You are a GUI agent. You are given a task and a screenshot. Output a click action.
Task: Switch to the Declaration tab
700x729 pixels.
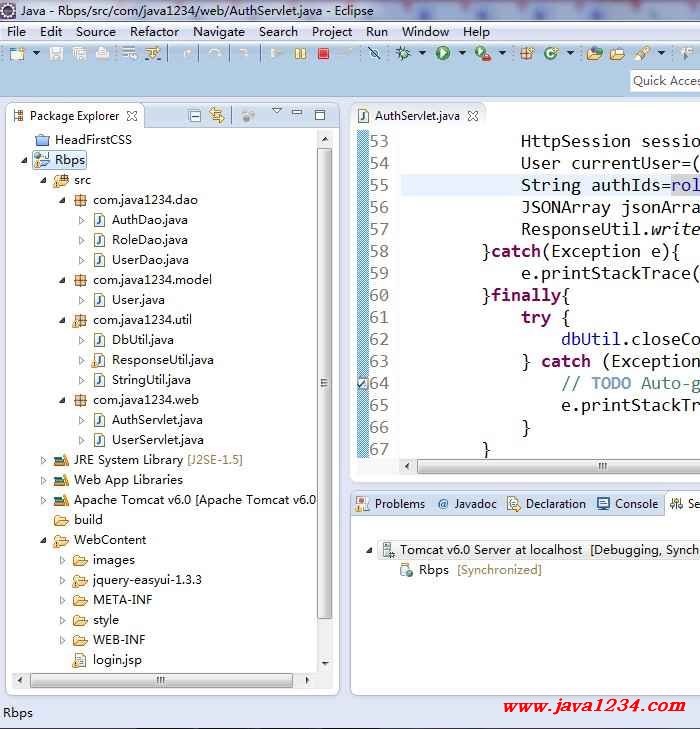tap(546, 504)
